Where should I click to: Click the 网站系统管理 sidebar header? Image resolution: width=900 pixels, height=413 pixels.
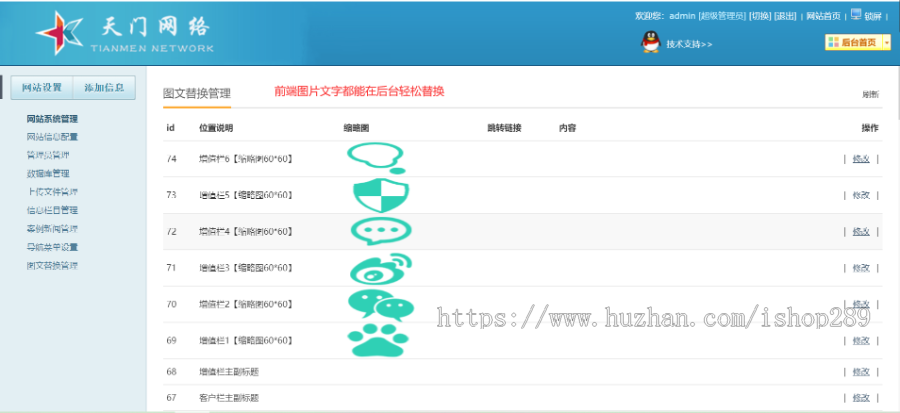click(52, 119)
